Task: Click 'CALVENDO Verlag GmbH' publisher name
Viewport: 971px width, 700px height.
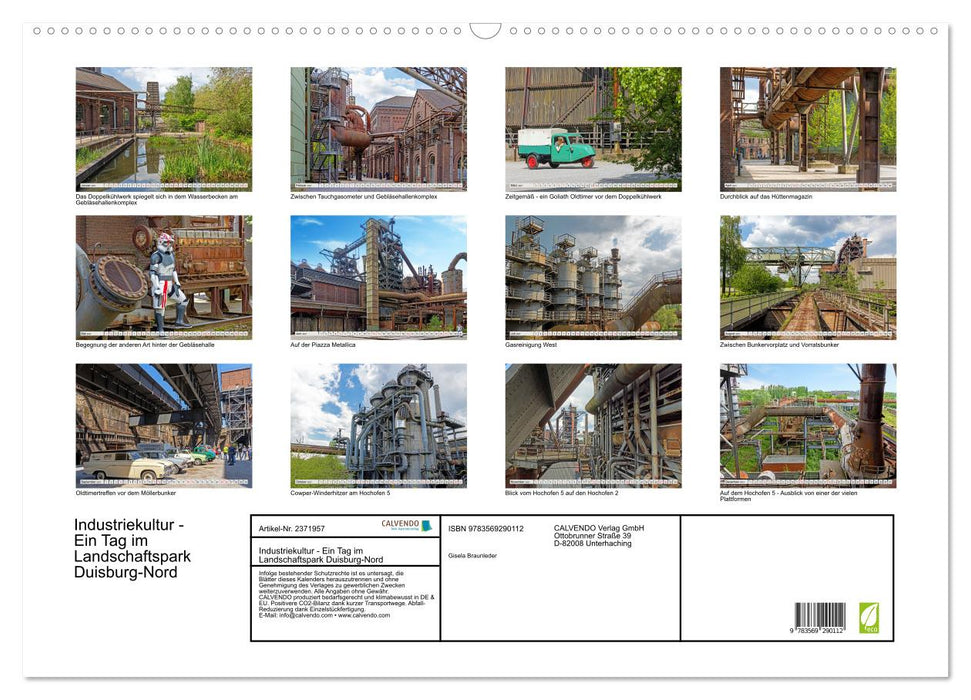Action: [x=599, y=528]
